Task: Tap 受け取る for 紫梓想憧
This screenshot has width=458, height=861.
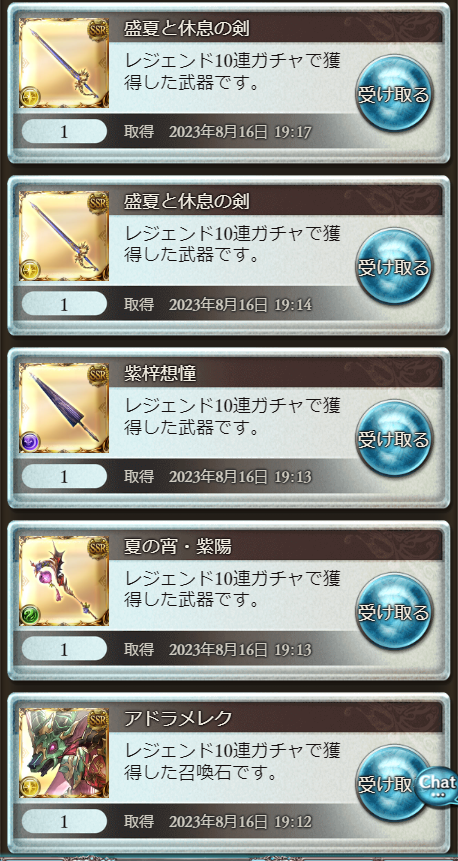Action: (393, 439)
